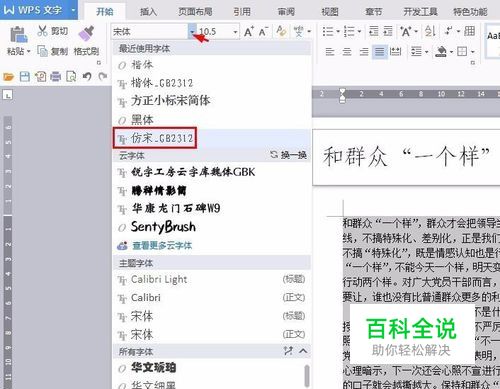Image resolution: width=500 pixels, height=389 pixels.
Task: Click the redo arrow
Action: (103, 77)
